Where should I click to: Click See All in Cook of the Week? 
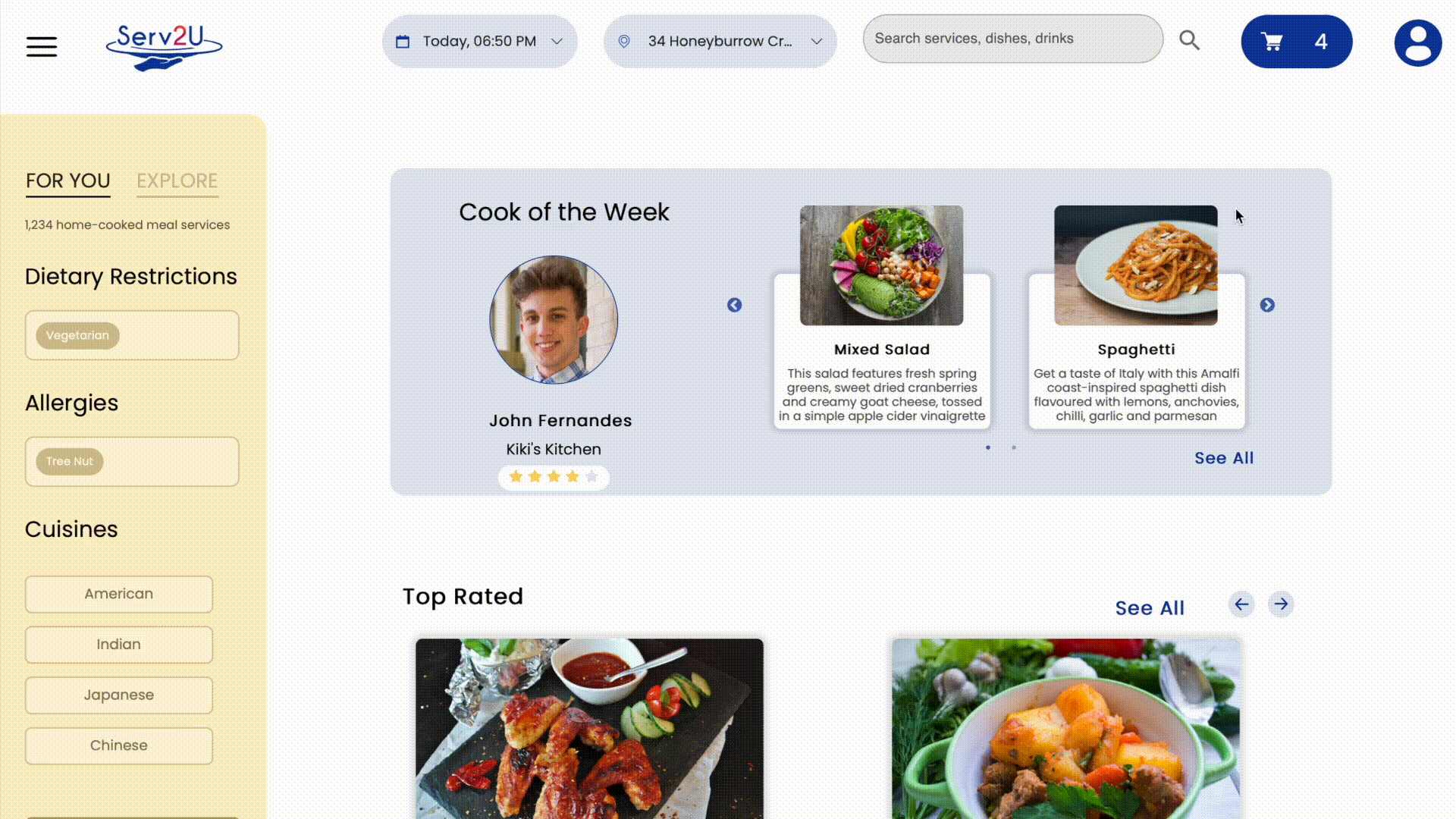click(1223, 458)
